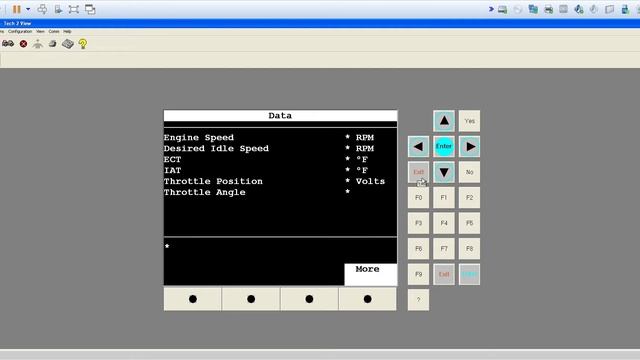Click the pause icon in top toolbar
This screenshot has height=360, width=640.
coord(16,9)
